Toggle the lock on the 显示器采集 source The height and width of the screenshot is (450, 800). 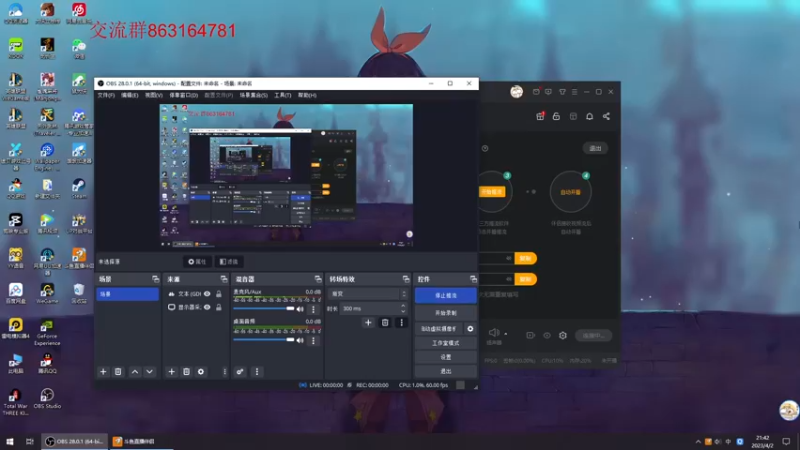(x=219, y=307)
